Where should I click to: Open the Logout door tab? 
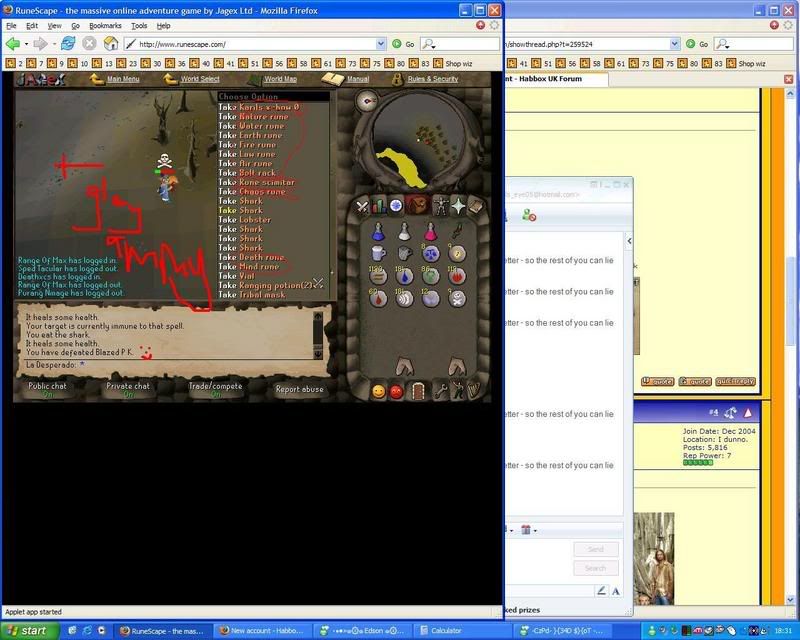click(x=418, y=391)
